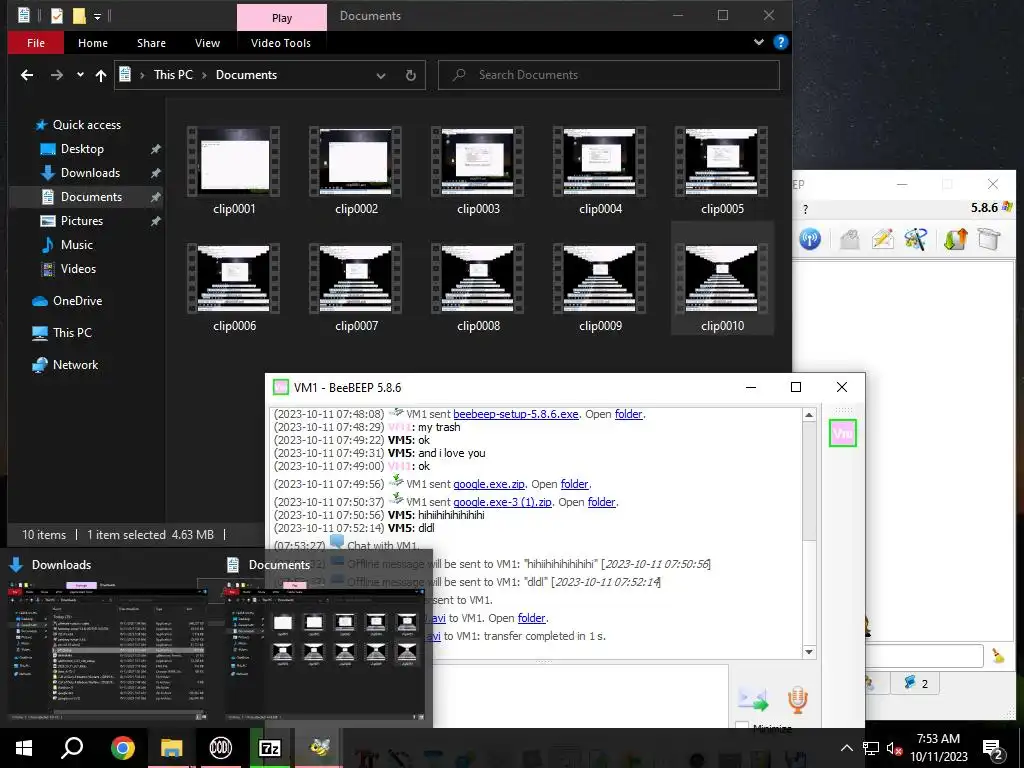The width and height of the screenshot is (1024, 768).
Task: Open the google.exe.zip link in chat
Action: (x=489, y=484)
